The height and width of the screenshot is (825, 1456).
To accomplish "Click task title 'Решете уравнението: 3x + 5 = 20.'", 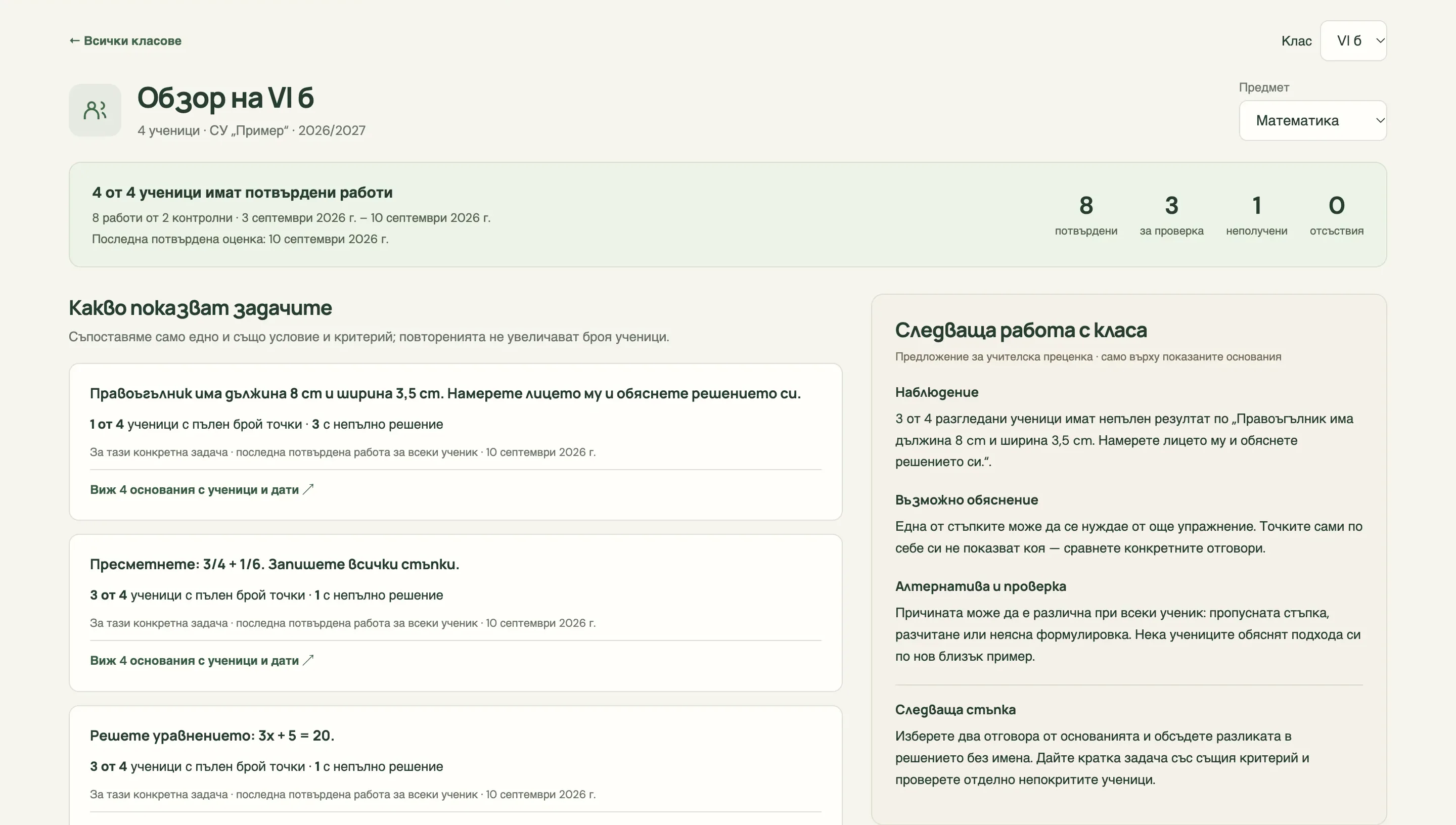I will [x=212, y=736].
